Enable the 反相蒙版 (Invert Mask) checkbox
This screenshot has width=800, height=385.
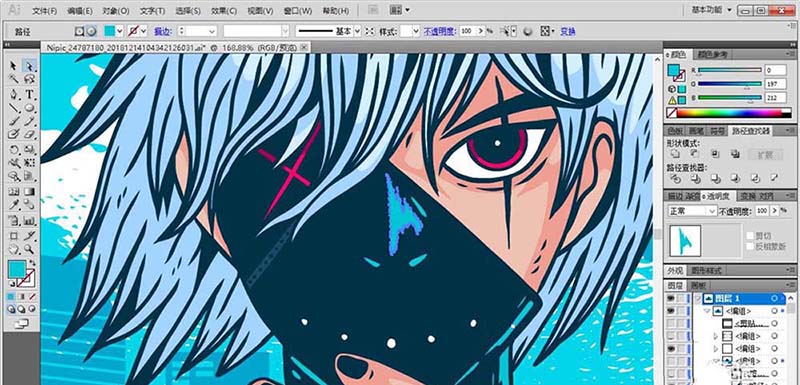[x=750, y=246]
